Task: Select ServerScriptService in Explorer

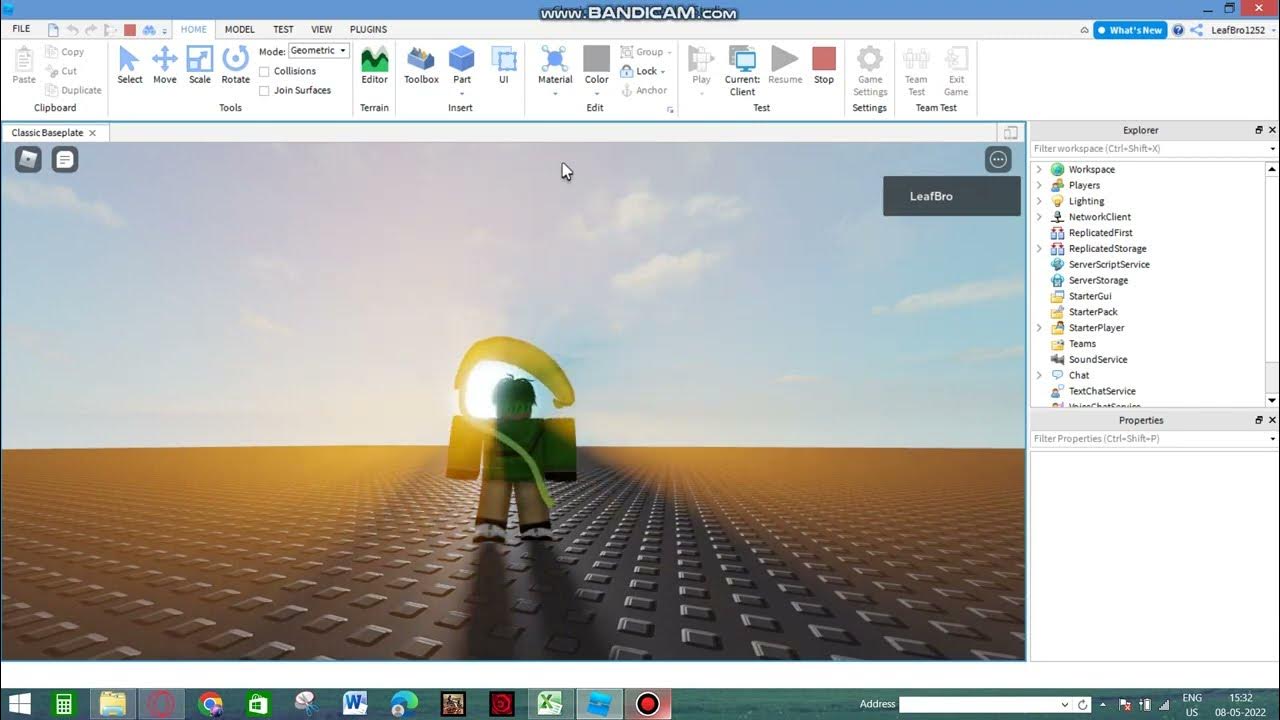Action: click(x=1109, y=264)
